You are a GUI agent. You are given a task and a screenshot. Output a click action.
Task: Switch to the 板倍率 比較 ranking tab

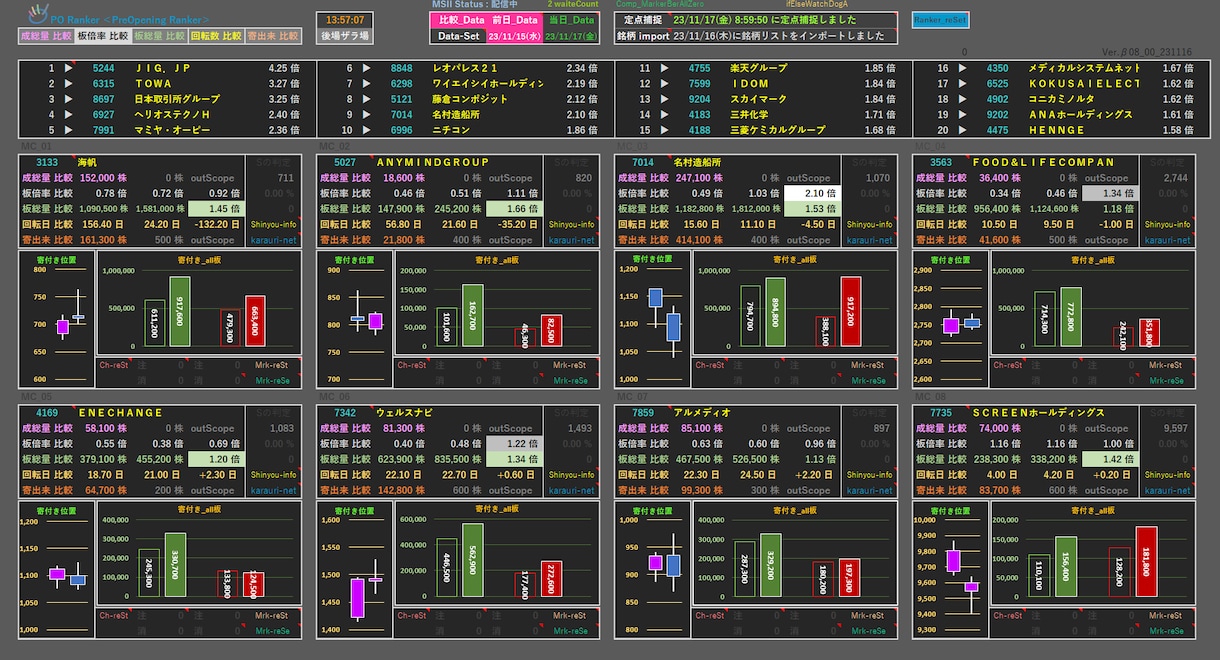point(103,36)
